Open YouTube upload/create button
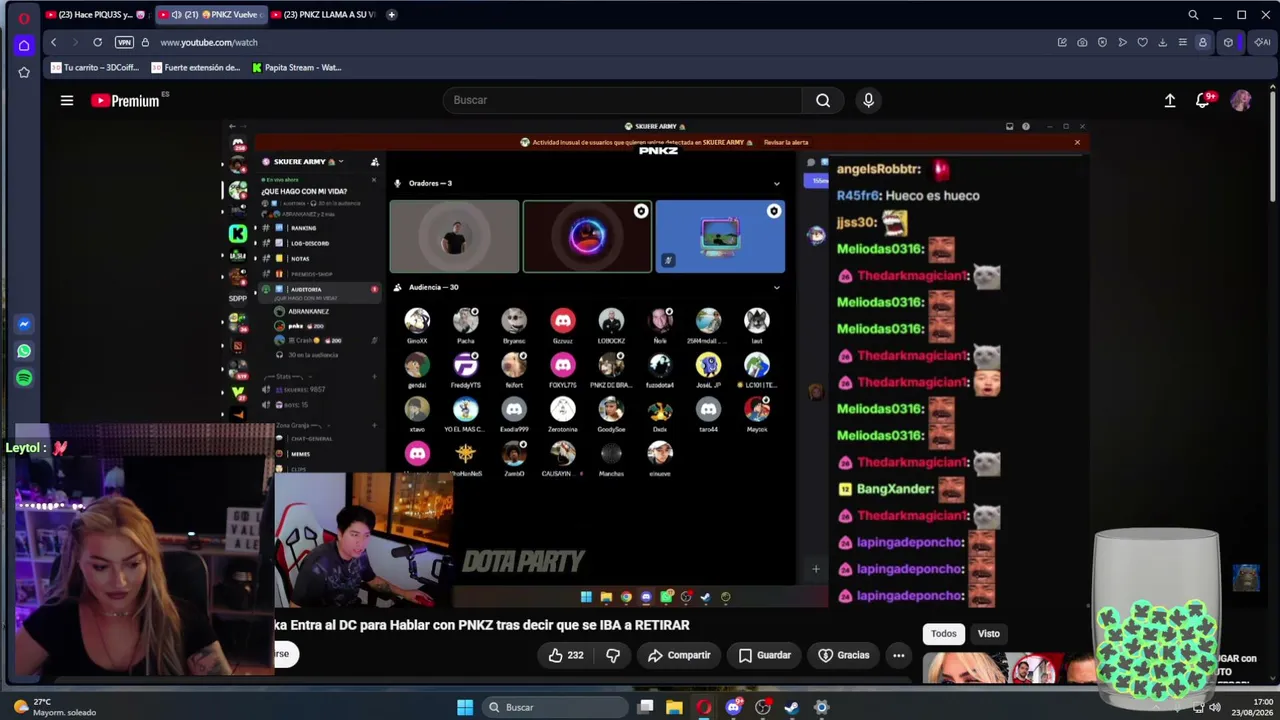 point(1170,100)
